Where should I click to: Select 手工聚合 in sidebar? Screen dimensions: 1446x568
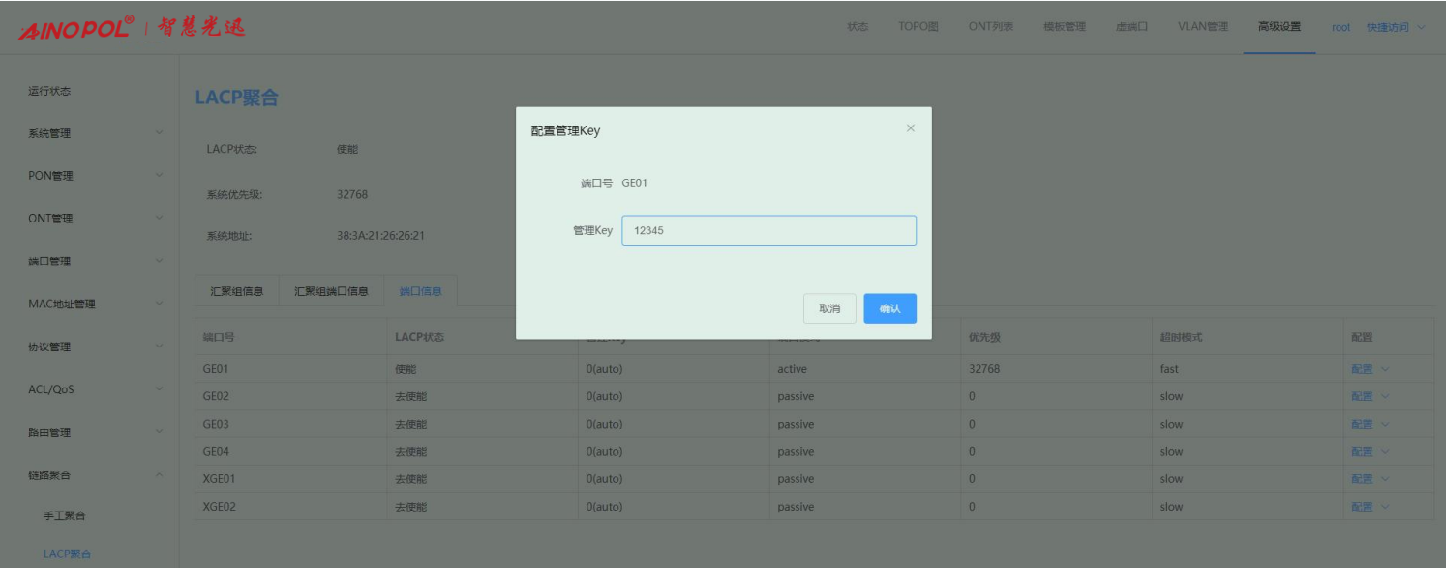pyautogui.click(x=64, y=516)
